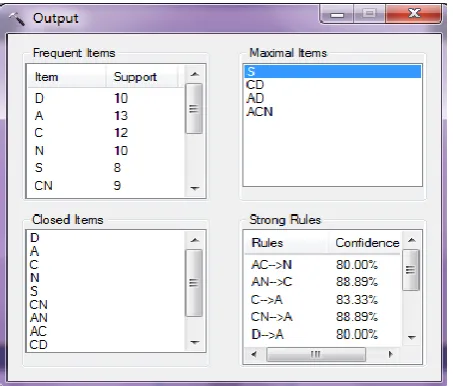Select AC in Closed Items list
Viewport: 453px width, 386px height.
(38, 331)
